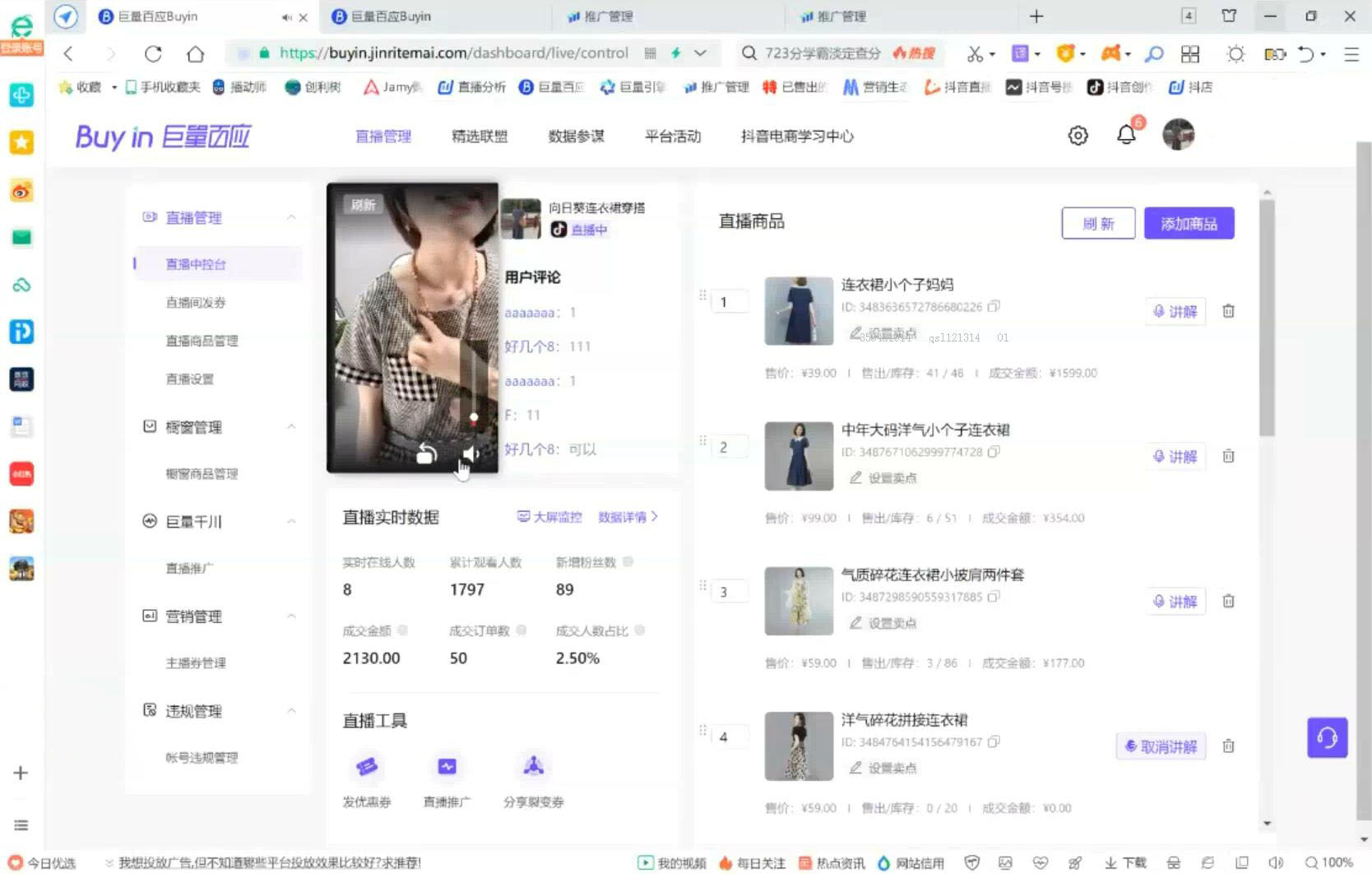Click the browser address bar URL

click(x=454, y=53)
